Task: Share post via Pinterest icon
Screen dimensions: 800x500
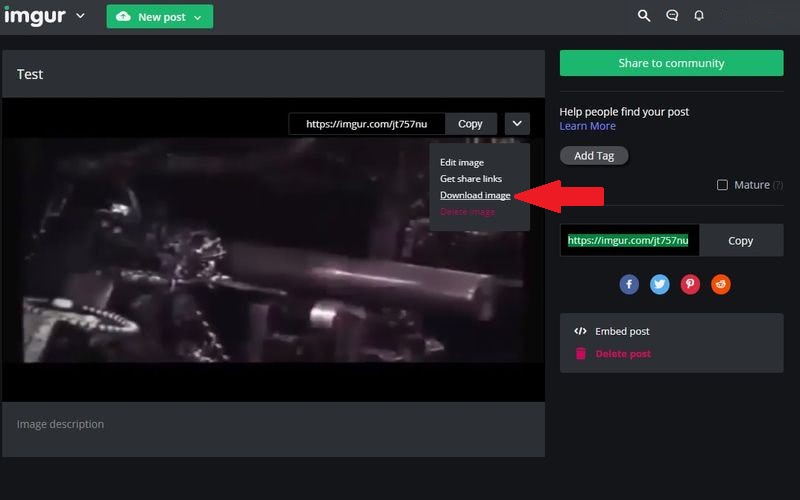Action: pyautogui.click(x=690, y=284)
